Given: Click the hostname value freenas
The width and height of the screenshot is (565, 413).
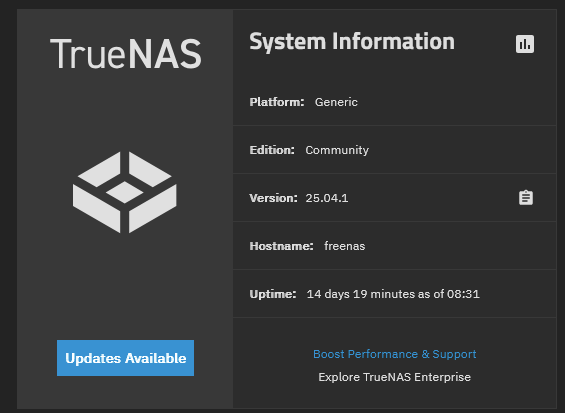Looking at the screenshot, I should [344, 246].
